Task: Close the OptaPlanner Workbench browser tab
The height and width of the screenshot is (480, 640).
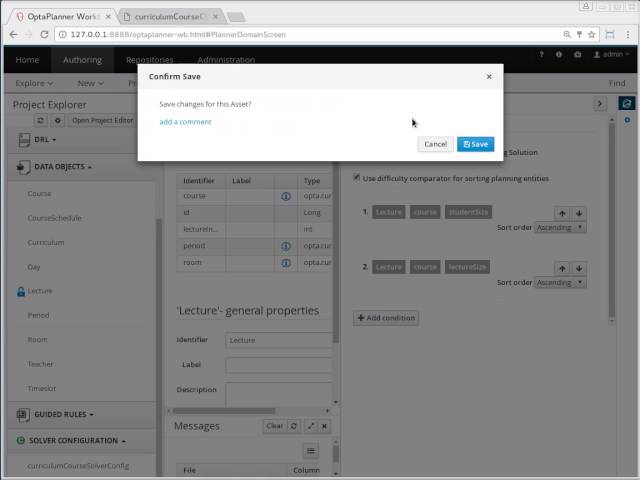Action: [108, 17]
